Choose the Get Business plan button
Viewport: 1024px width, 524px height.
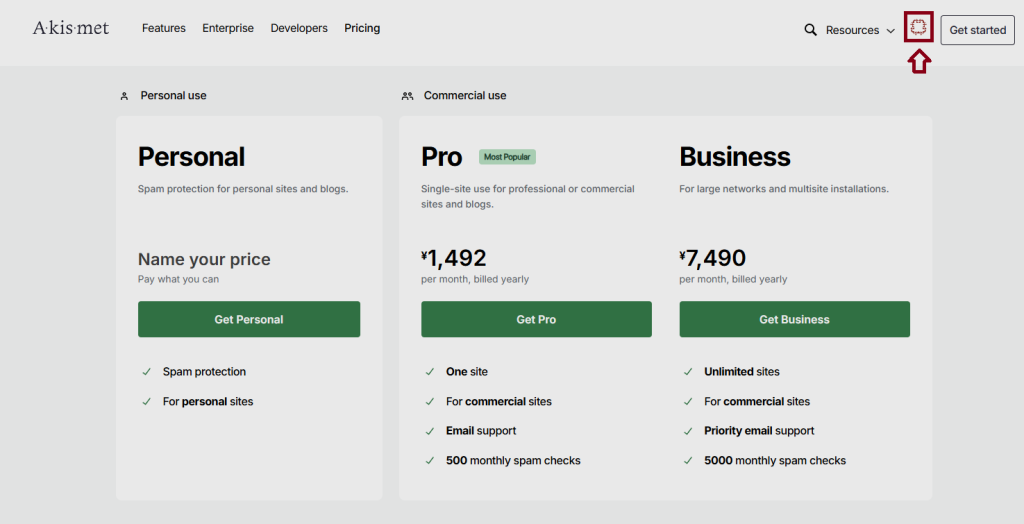[794, 319]
